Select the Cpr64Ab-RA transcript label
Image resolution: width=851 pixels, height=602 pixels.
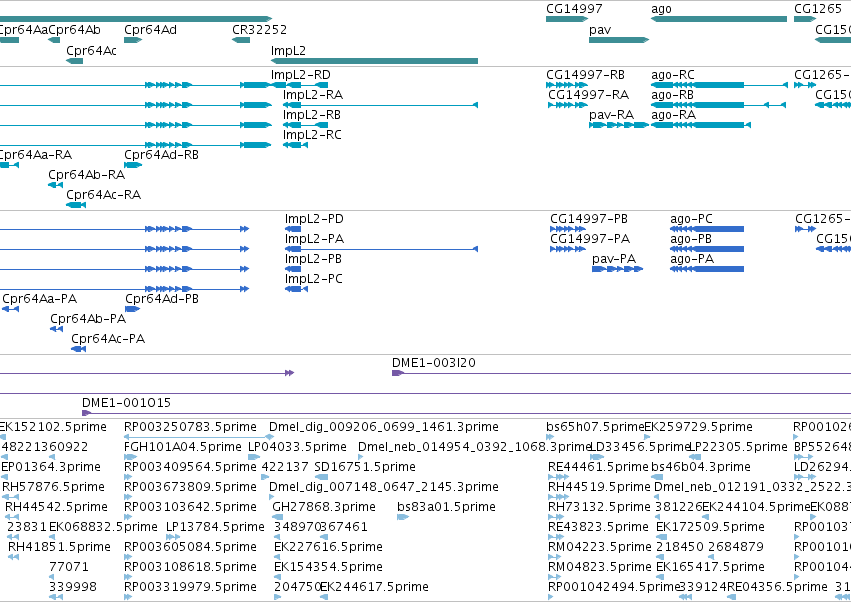[87, 175]
